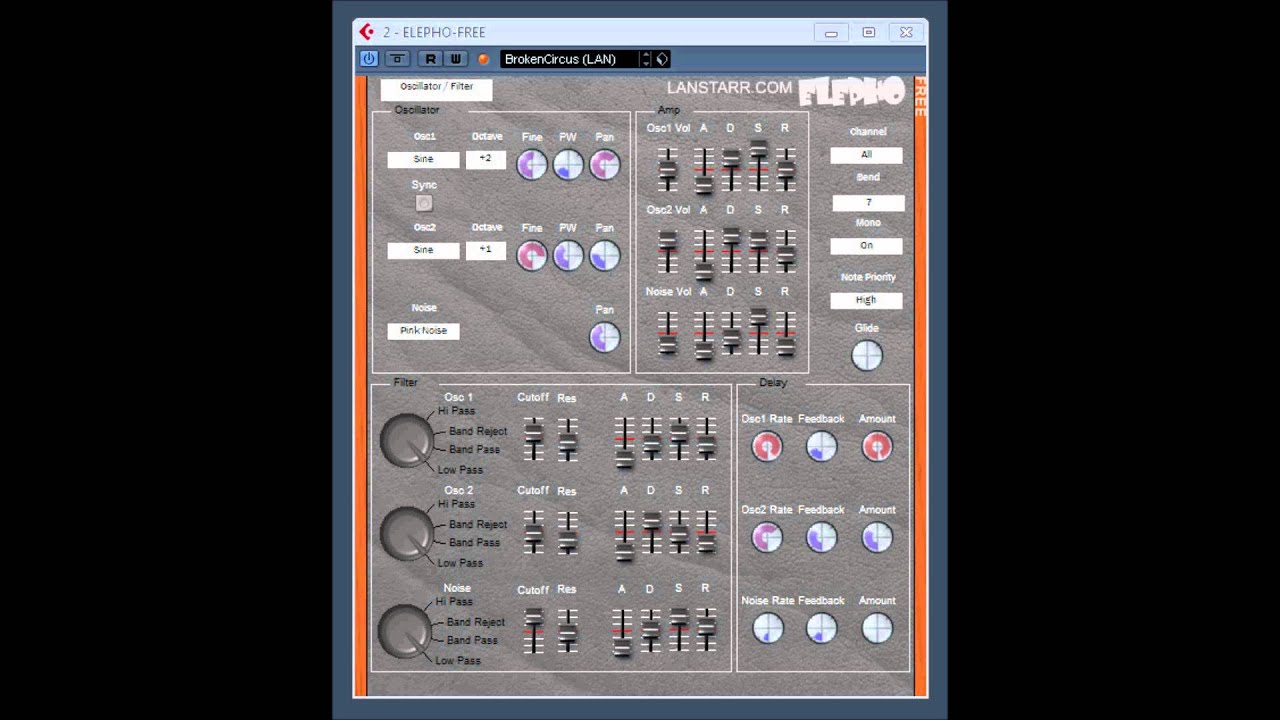Click the Osc1 Rate delay knob

point(767,447)
